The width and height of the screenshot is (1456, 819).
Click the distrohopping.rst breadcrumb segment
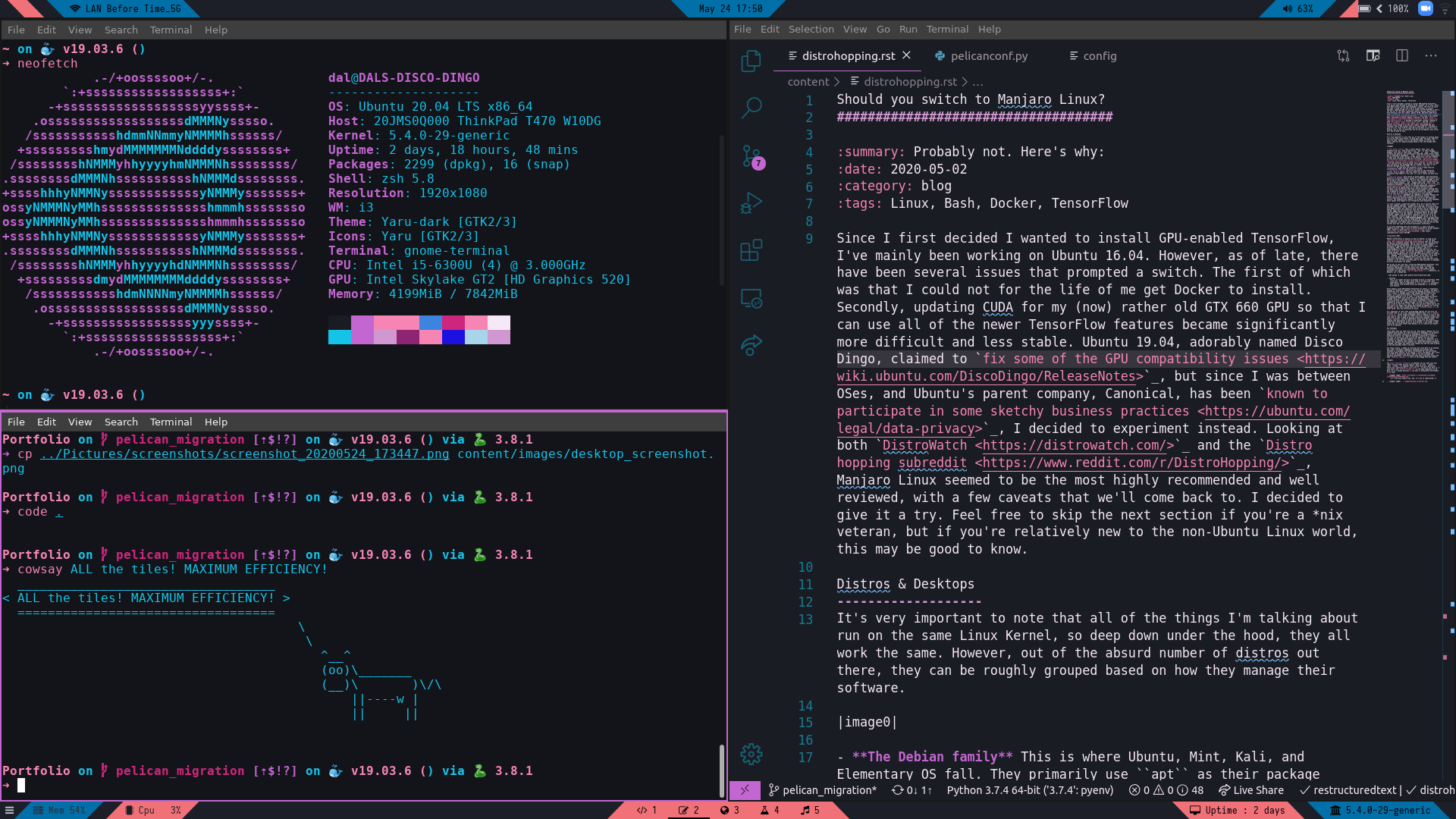[903, 81]
